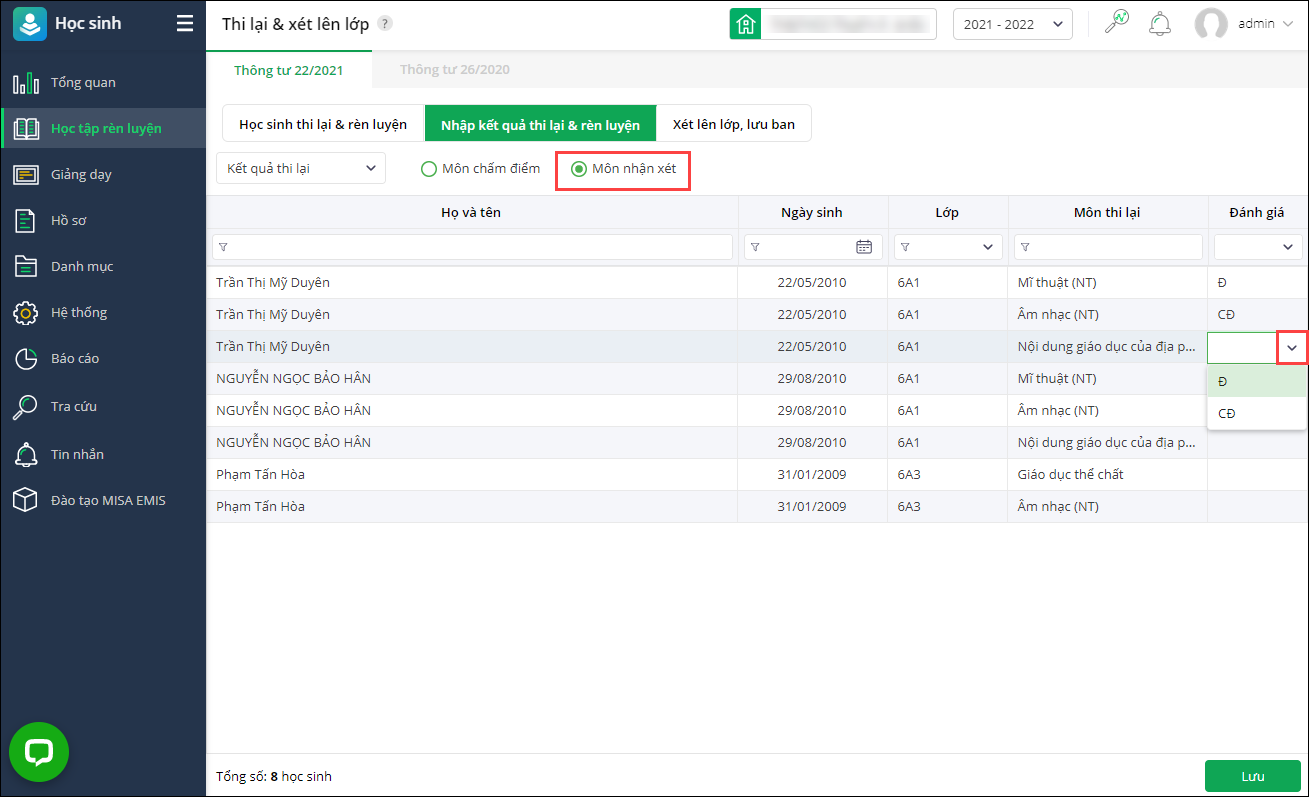Select the Môn nhận xét radio button
1309x797 pixels.
(x=579, y=169)
